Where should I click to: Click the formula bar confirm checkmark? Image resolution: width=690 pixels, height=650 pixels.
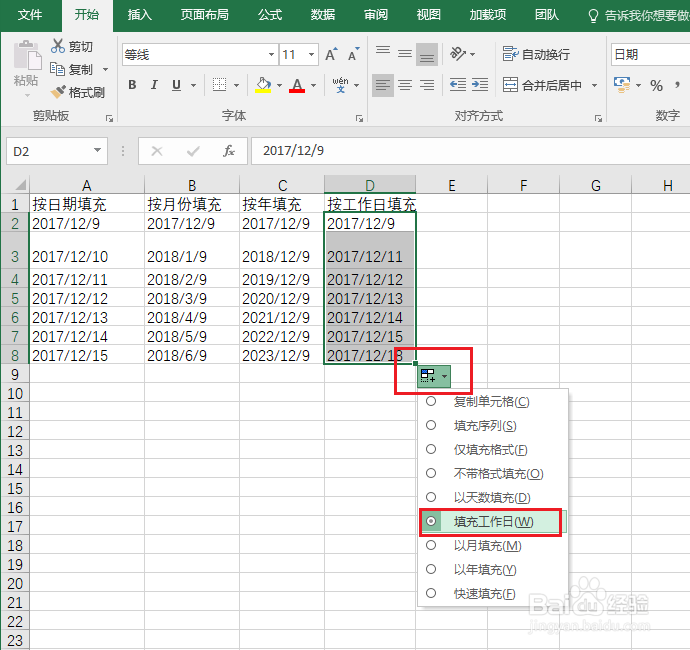point(193,151)
